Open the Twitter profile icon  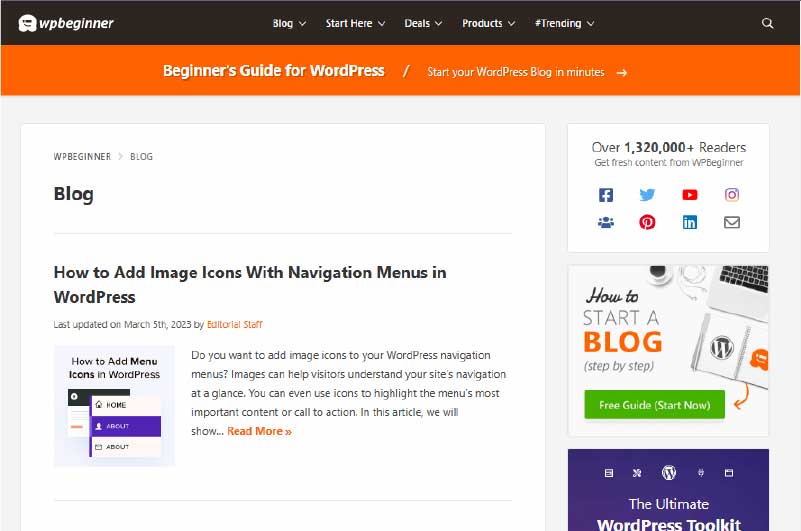coord(647,195)
